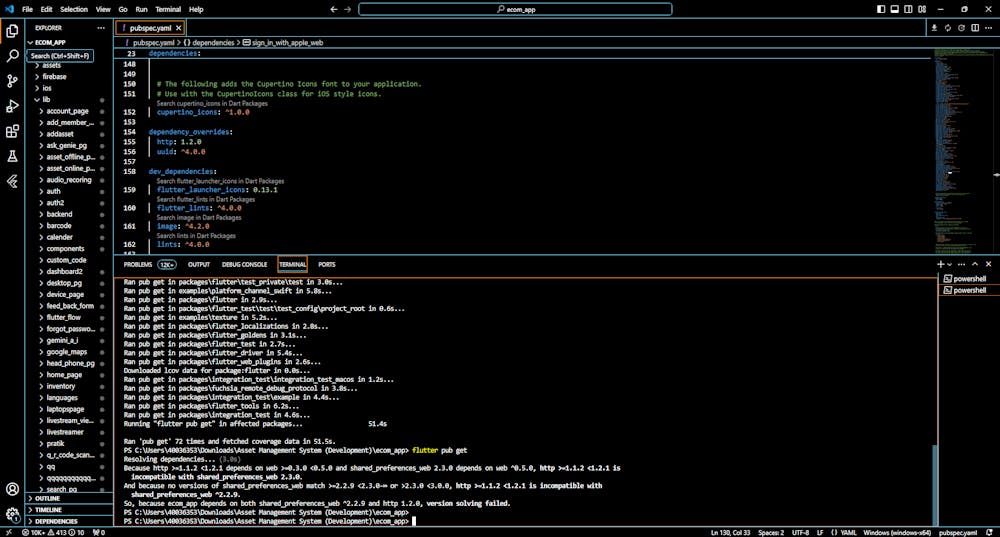Toggle the primary sidebar layout icon

click(881, 9)
